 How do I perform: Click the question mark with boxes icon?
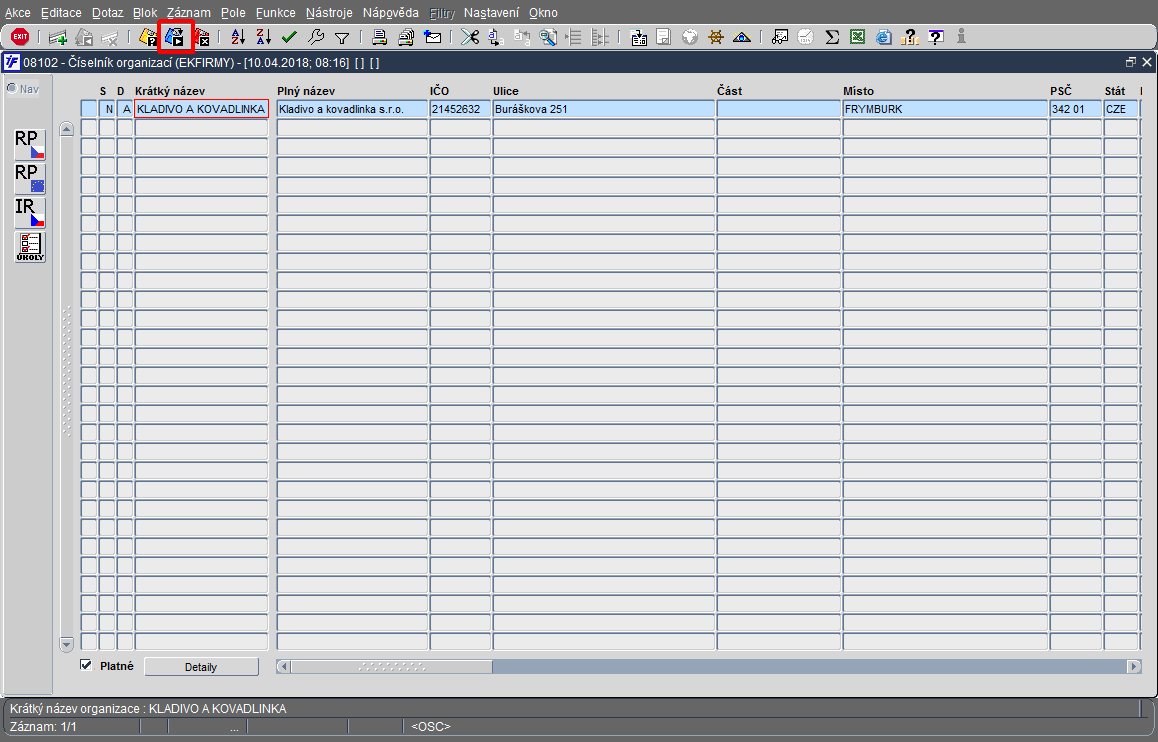[x=910, y=37]
